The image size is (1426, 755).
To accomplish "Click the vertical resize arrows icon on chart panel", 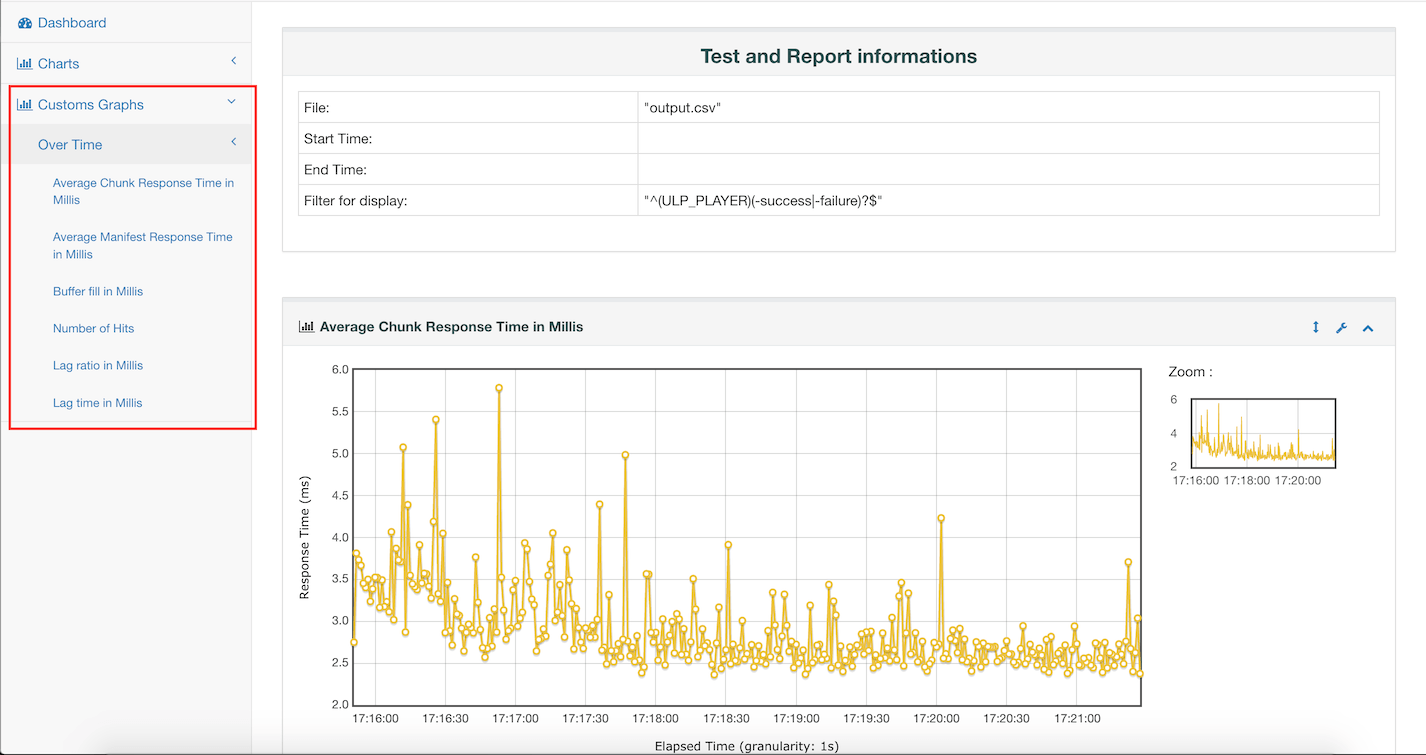I will click(x=1316, y=328).
